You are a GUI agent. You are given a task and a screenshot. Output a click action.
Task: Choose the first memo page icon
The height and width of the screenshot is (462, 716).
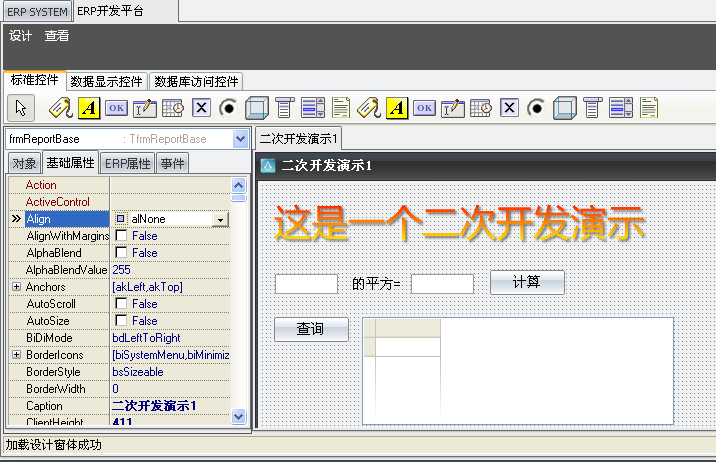pyautogui.click(x=341, y=108)
